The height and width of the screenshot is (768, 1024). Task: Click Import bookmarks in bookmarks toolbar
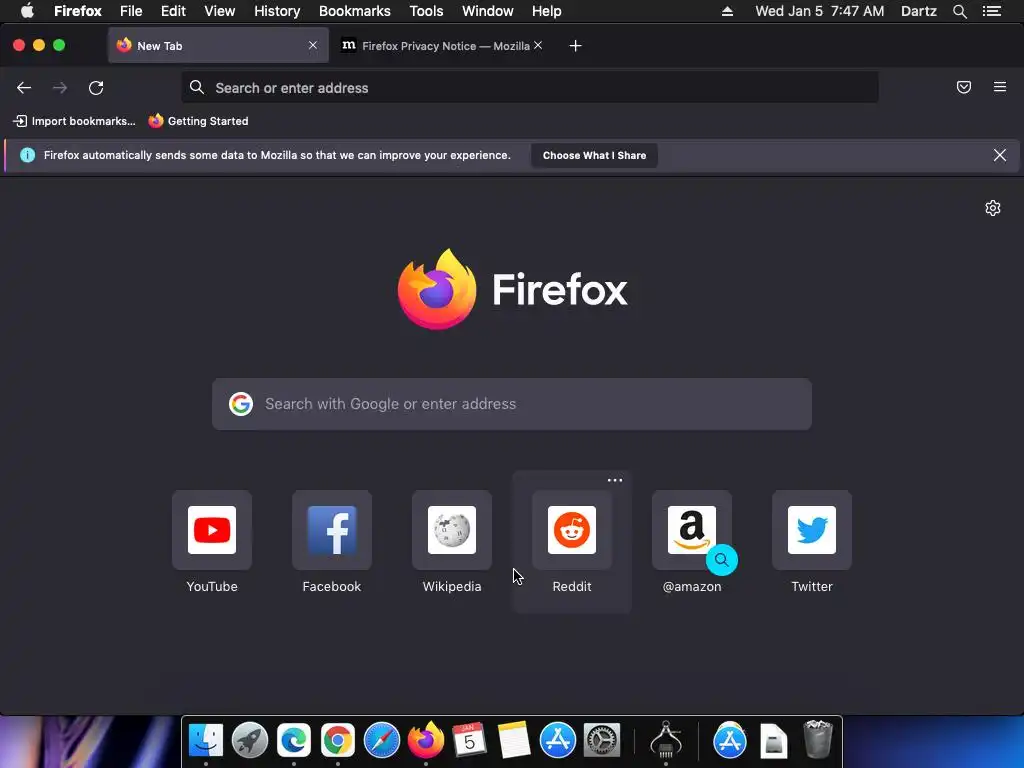pos(74,121)
